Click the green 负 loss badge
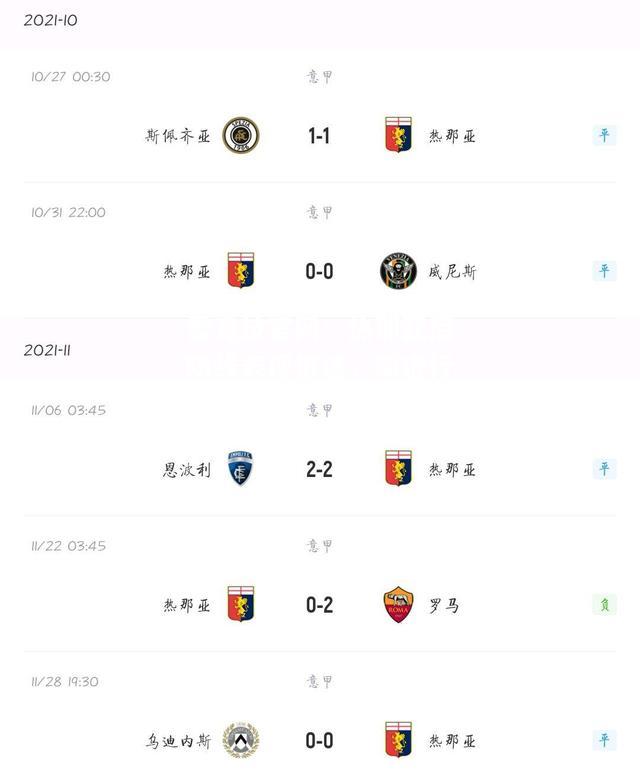Viewport: 640px width, 778px height. [604, 604]
